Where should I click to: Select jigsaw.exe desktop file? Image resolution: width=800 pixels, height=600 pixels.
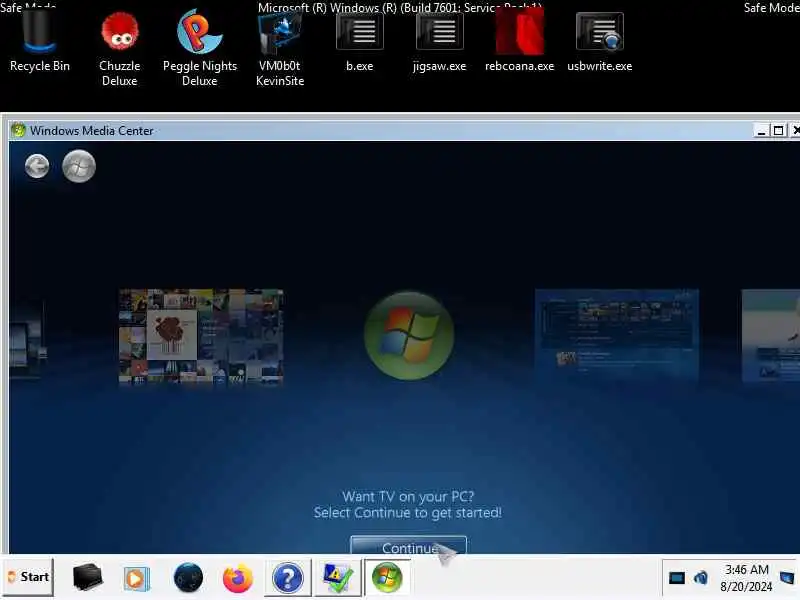[x=439, y=43]
